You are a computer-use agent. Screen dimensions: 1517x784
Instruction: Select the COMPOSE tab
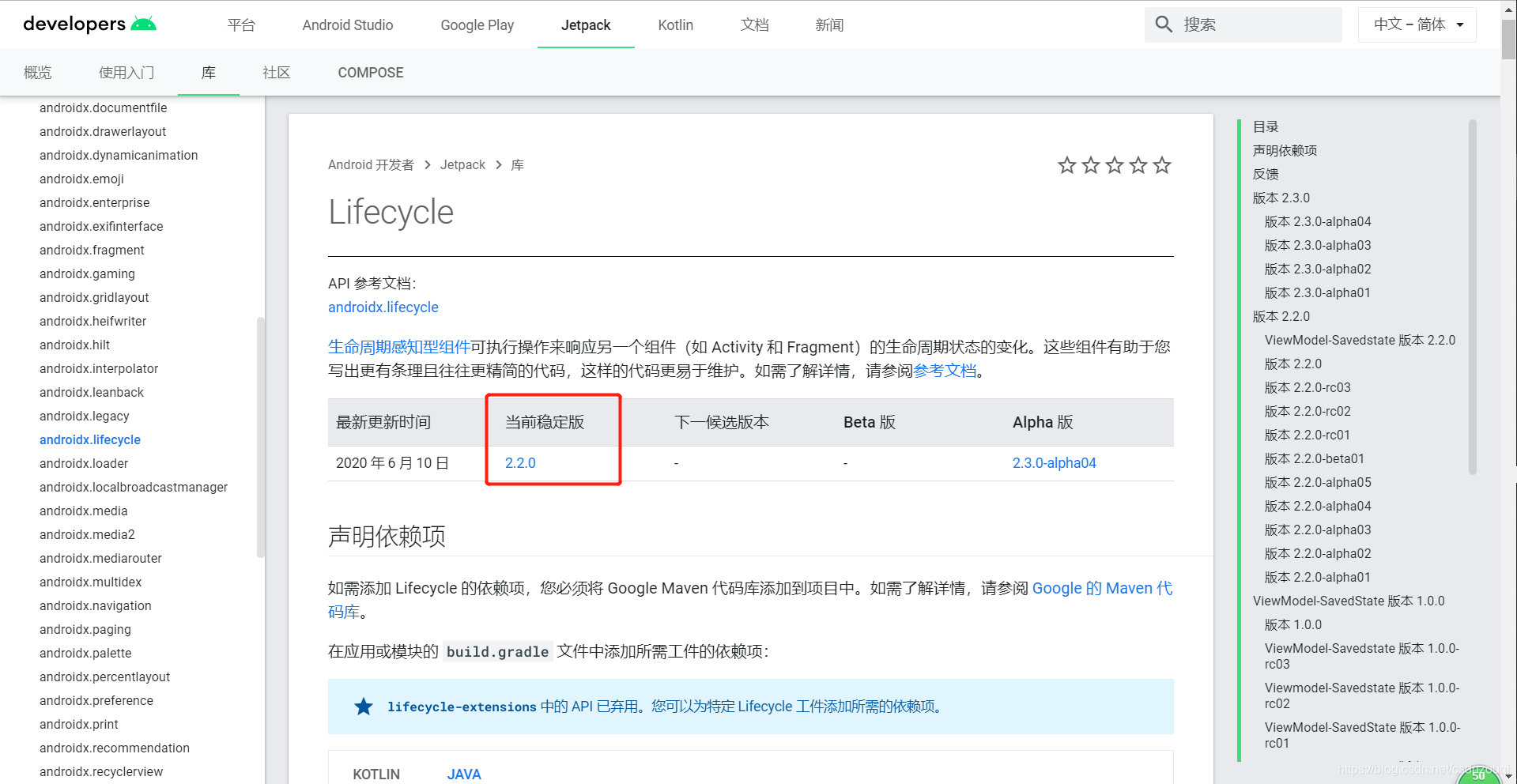tap(370, 73)
